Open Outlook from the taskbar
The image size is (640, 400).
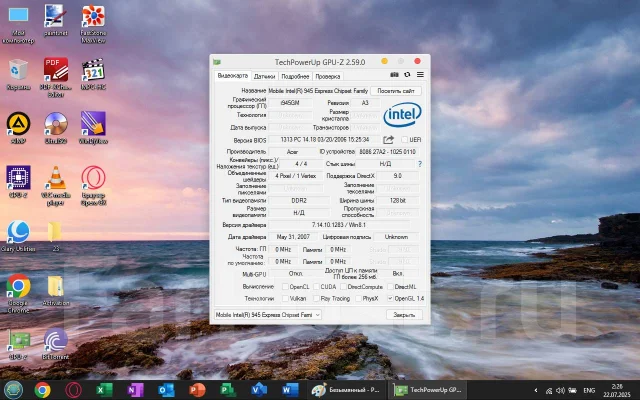166,390
